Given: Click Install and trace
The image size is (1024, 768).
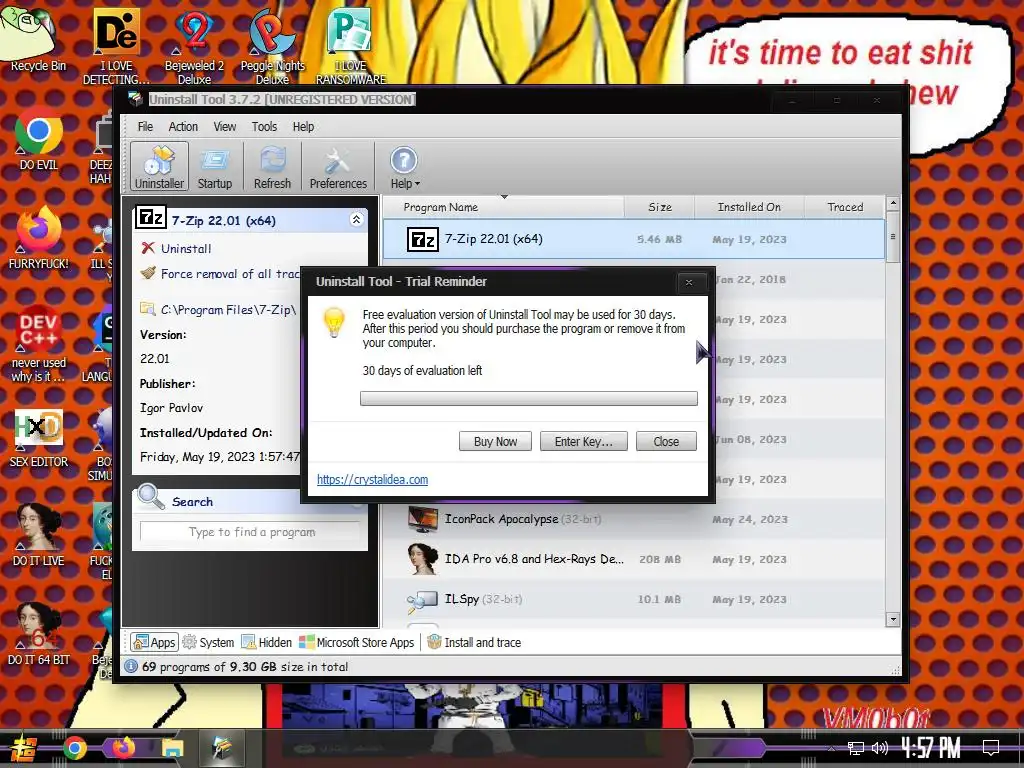Looking at the screenshot, I should pyautogui.click(x=474, y=643).
